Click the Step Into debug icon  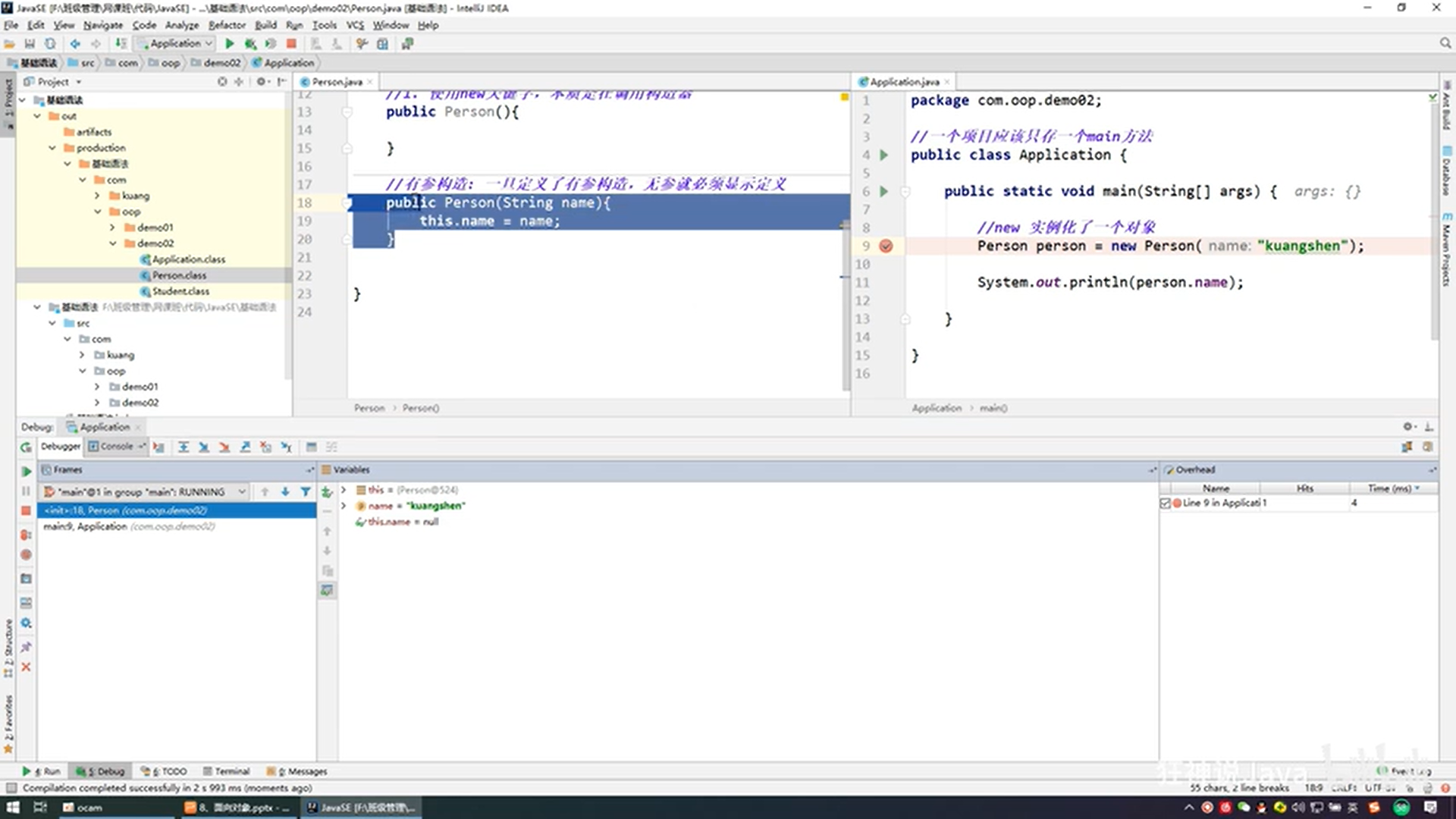point(204,447)
